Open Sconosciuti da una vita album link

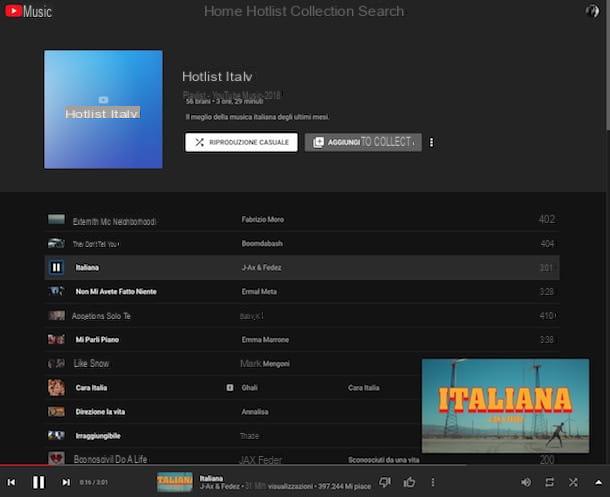(384, 460)
